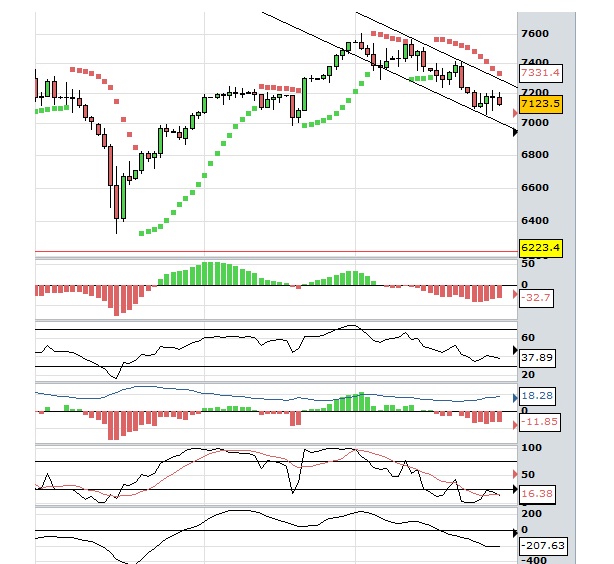614x564 pixels.
Task: Select the orange 7123.5 current price label
Action: [x=541, y=104]
